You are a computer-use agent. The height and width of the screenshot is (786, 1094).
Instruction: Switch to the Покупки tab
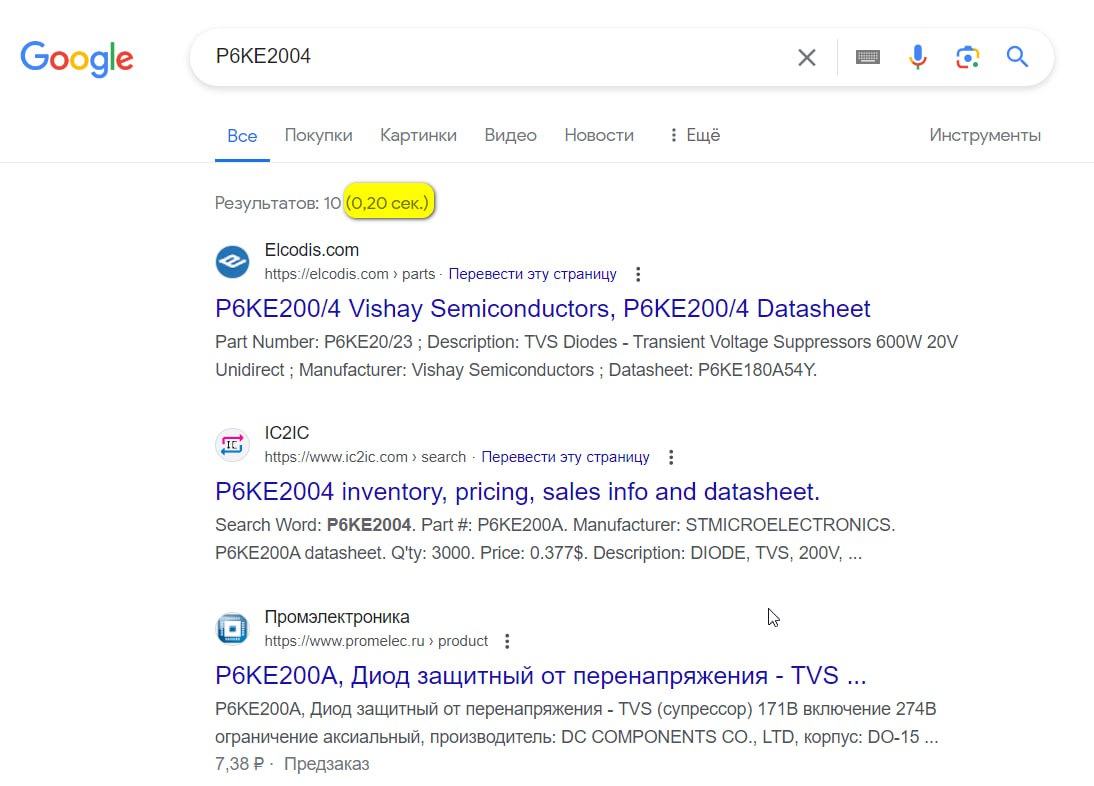pyautogui.click(x=318, y=135)
